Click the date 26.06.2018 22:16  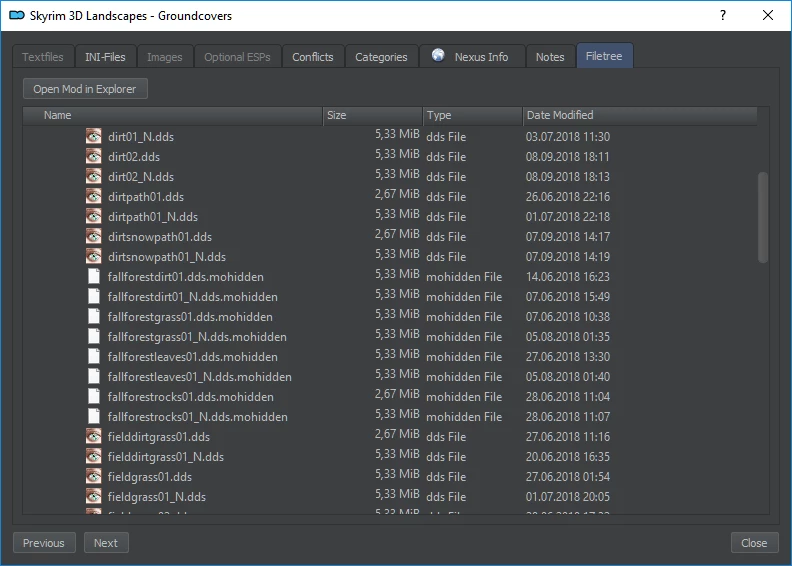[x=568, y=197]
